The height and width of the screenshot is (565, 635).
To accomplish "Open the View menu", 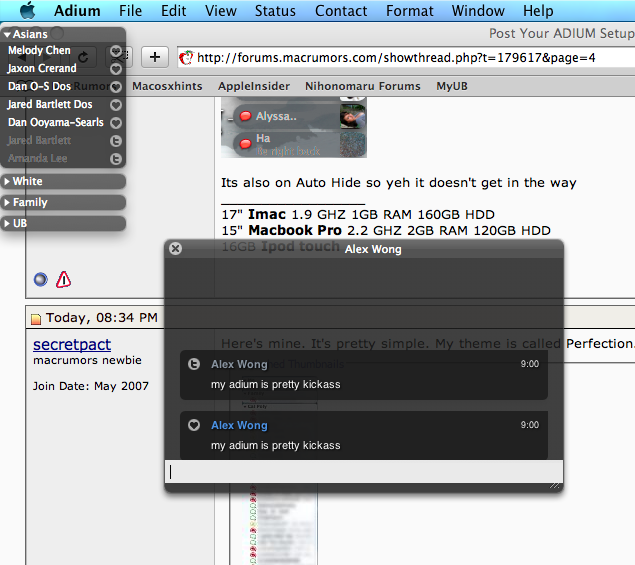I will [x=221, y=11].
